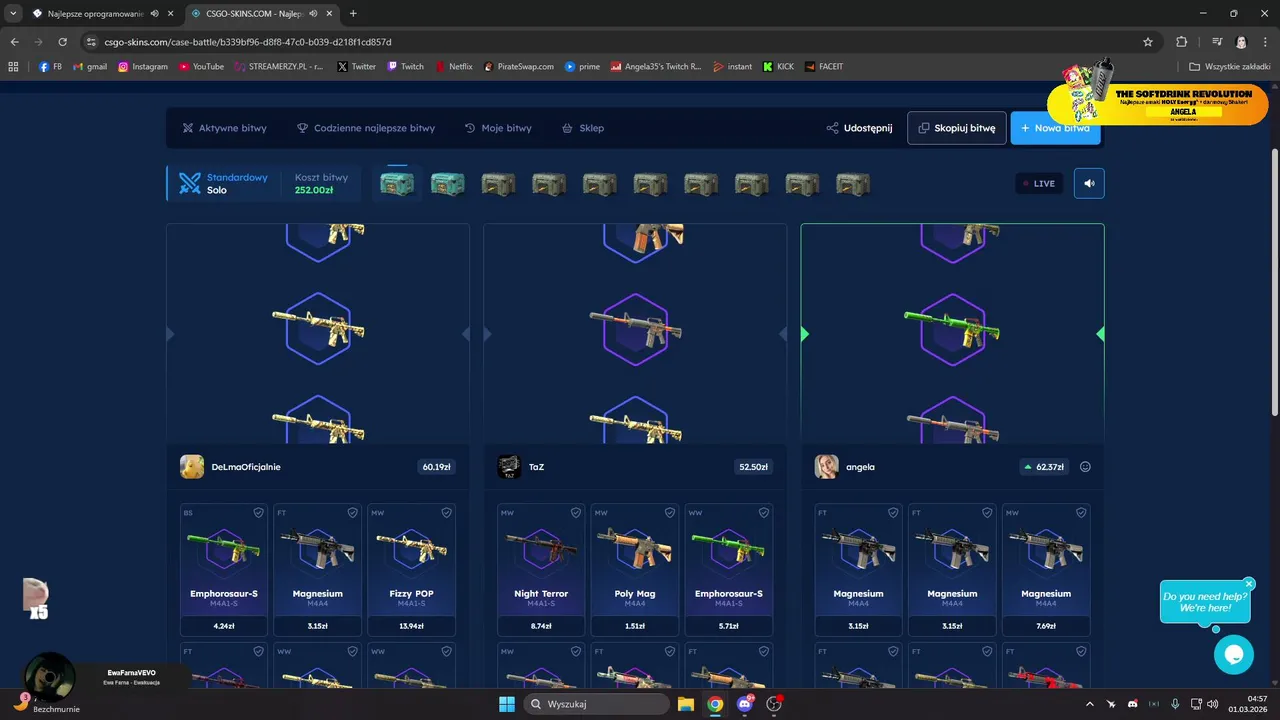Screen dimensions: 1280x720
Task: Click the page vertical scrollbar
Action: (1274, 282)
